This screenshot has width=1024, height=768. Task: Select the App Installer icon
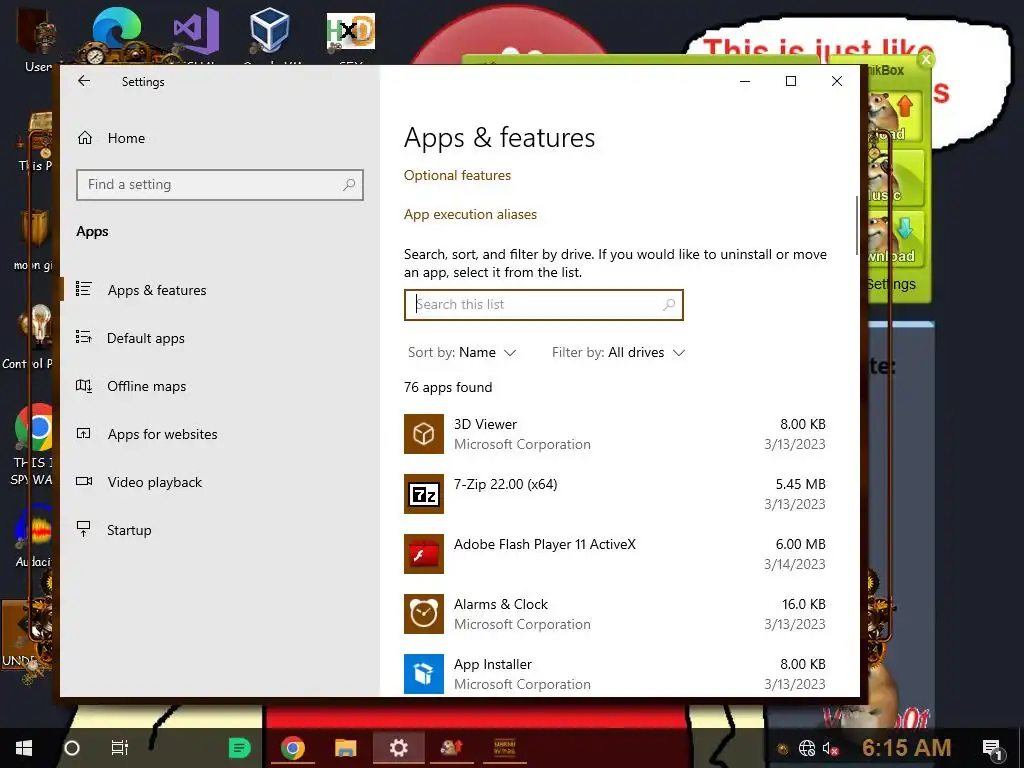[424, 674]
